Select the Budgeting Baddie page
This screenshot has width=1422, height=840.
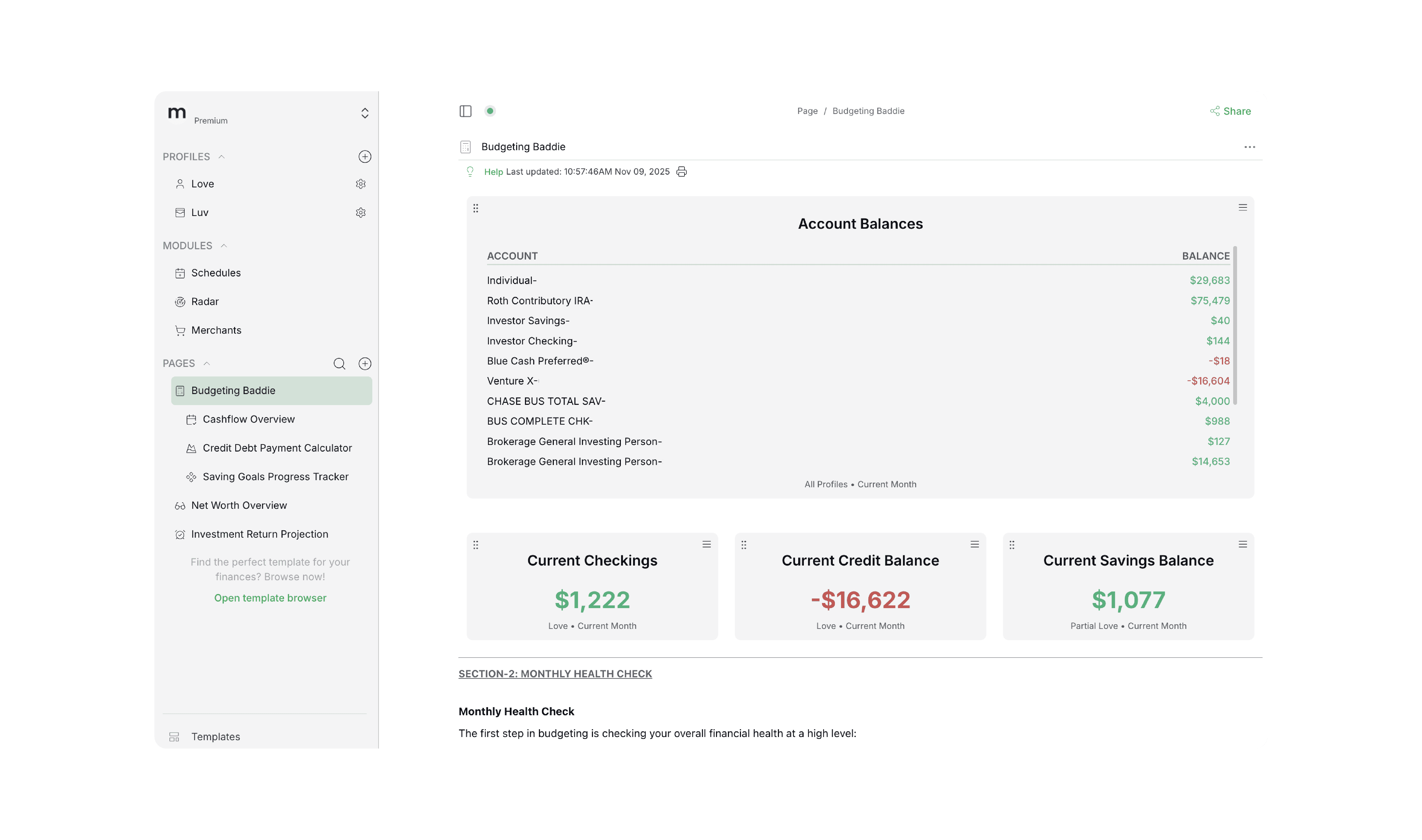click(272, 391)
